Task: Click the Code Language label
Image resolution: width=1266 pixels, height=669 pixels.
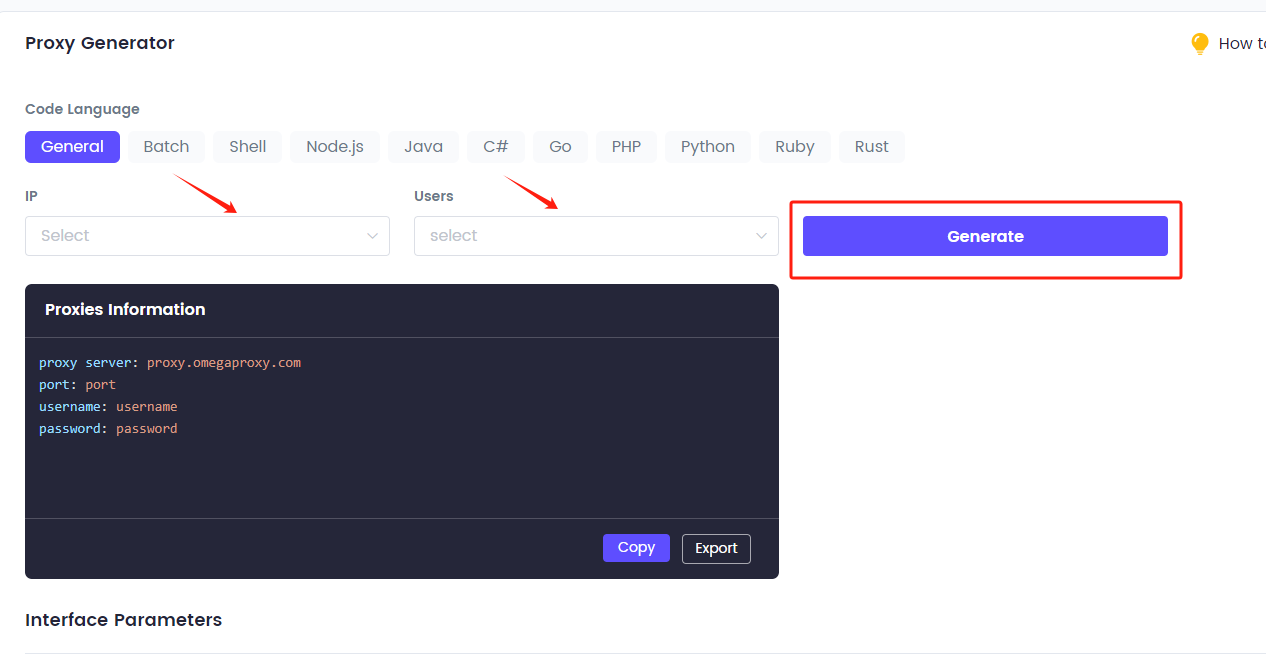Action: [82, 109]
